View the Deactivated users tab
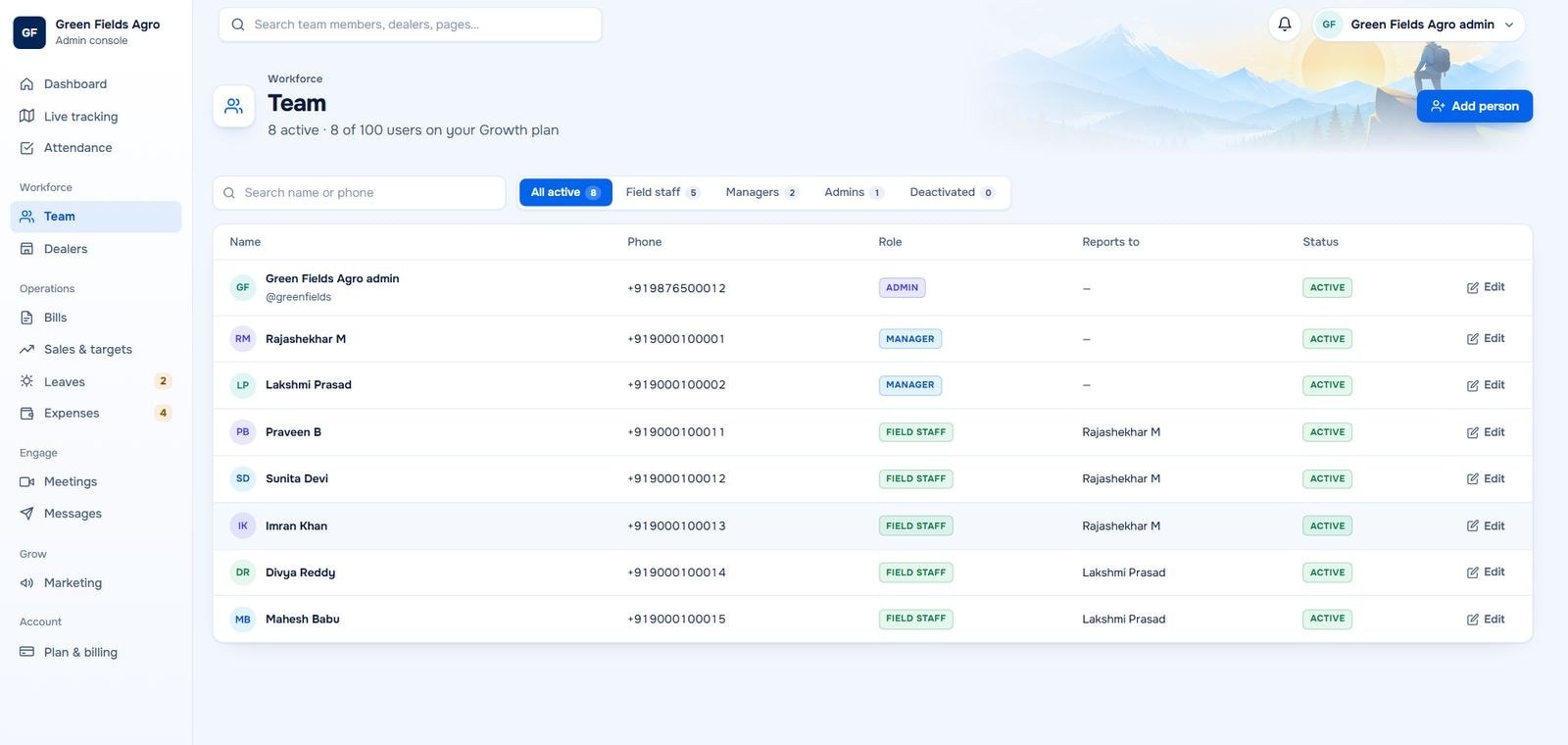 click(x=952, y=192)
